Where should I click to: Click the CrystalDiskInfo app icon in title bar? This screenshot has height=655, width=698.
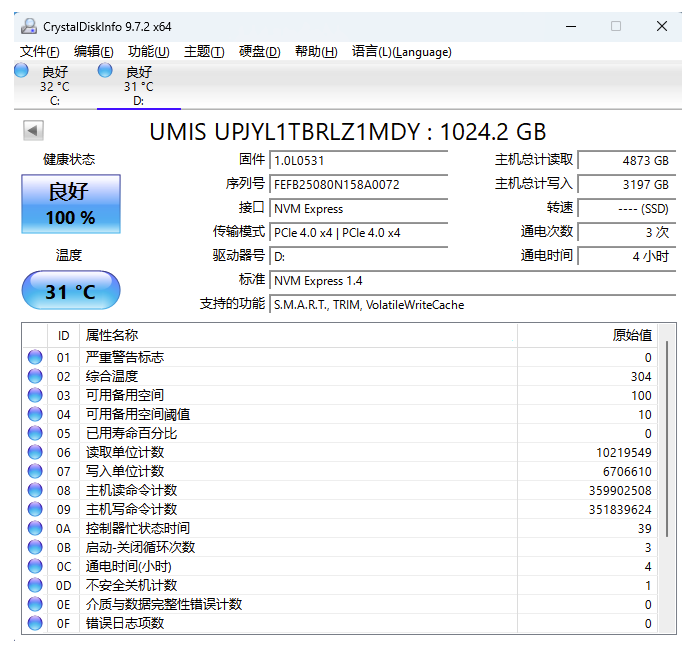click(x=29, y=26)
